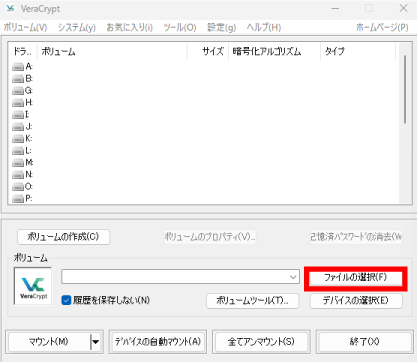
Task: Click the ドライブ column header
Action: [22, 52]
